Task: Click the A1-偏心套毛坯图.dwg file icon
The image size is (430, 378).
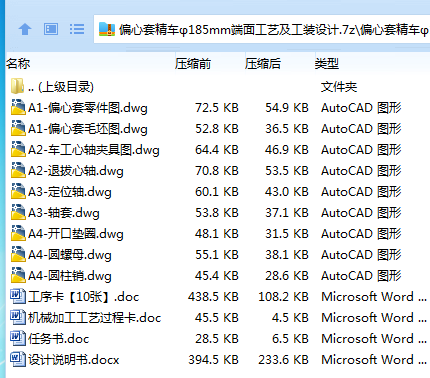Action: pyautogui.click(x=18, y=128)
